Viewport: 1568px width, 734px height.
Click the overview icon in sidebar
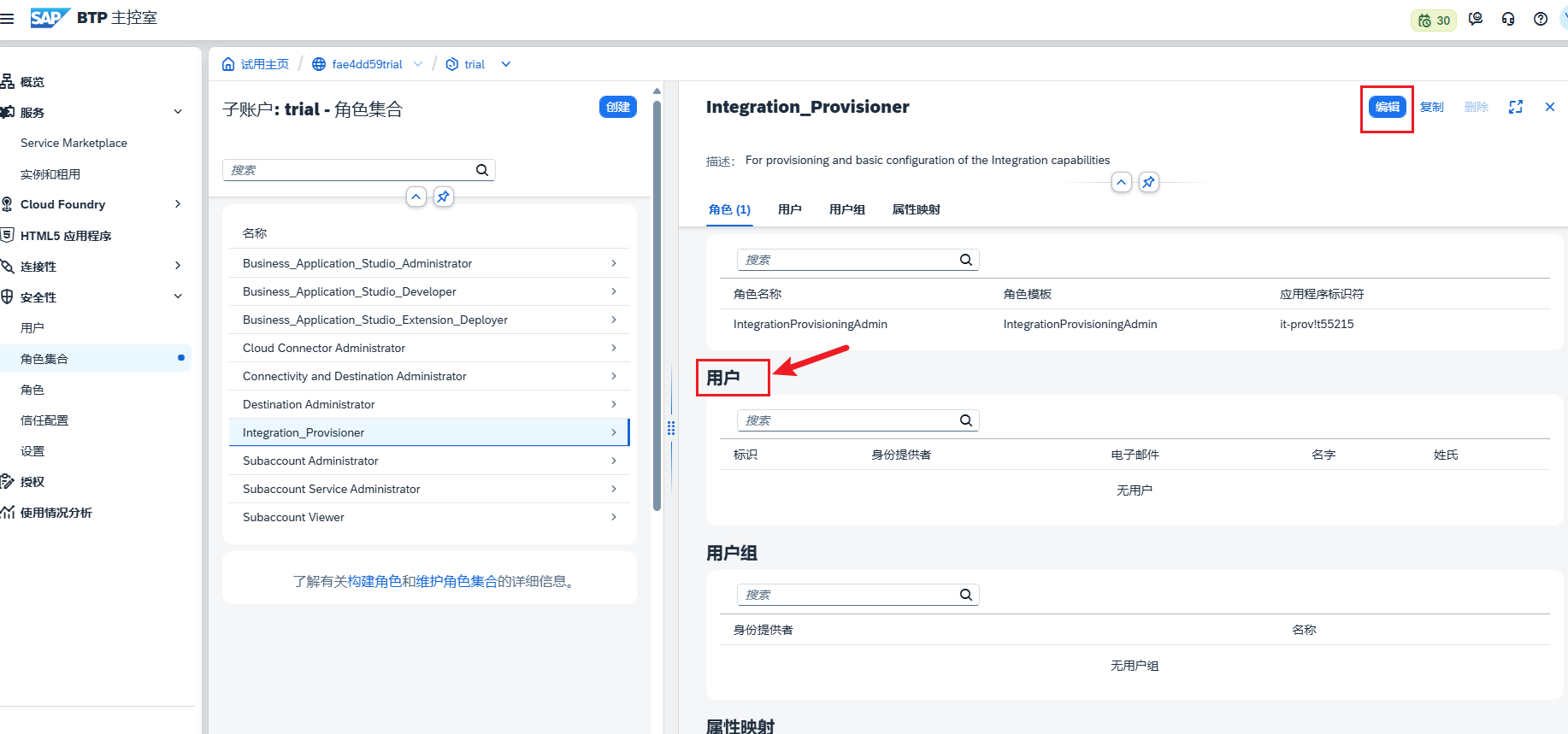tap(7, 81)
